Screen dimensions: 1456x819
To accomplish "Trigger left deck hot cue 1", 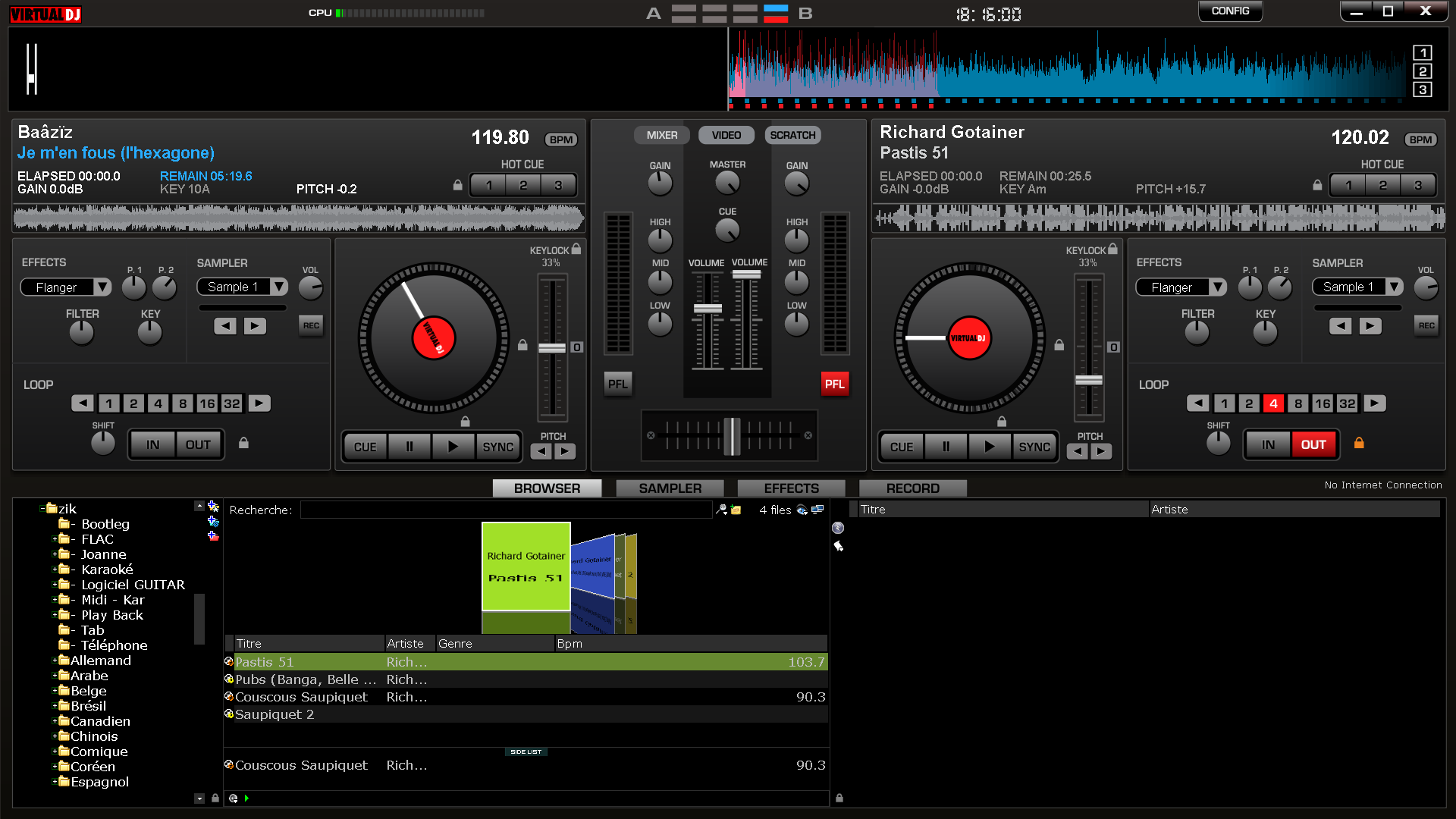I will 489,185.
